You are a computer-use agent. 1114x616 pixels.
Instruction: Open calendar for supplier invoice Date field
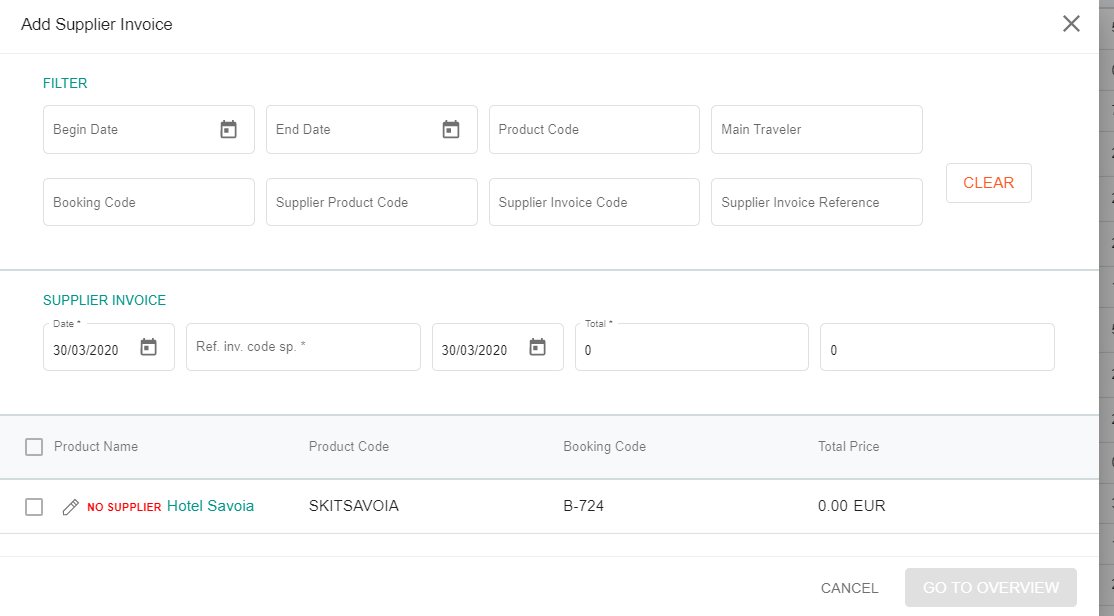[x=148, y=347]
